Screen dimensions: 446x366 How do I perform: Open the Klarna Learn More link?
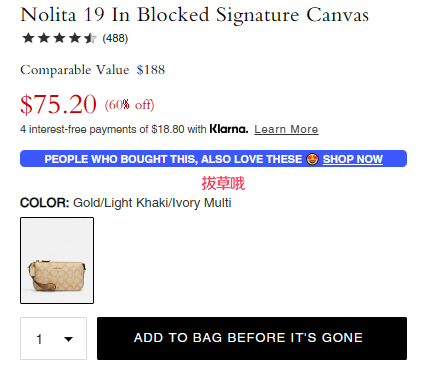(286, 129)
